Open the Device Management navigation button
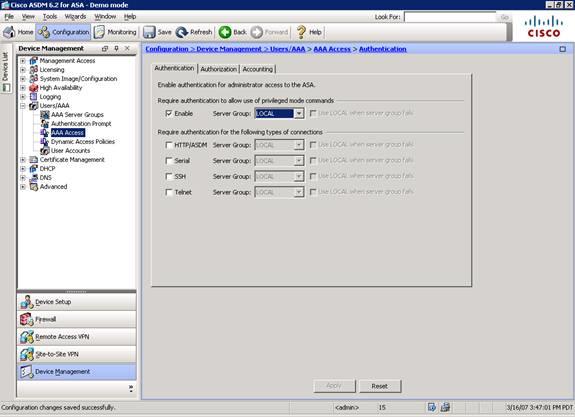This screenshot has width=575, height=417. (77, 372)
